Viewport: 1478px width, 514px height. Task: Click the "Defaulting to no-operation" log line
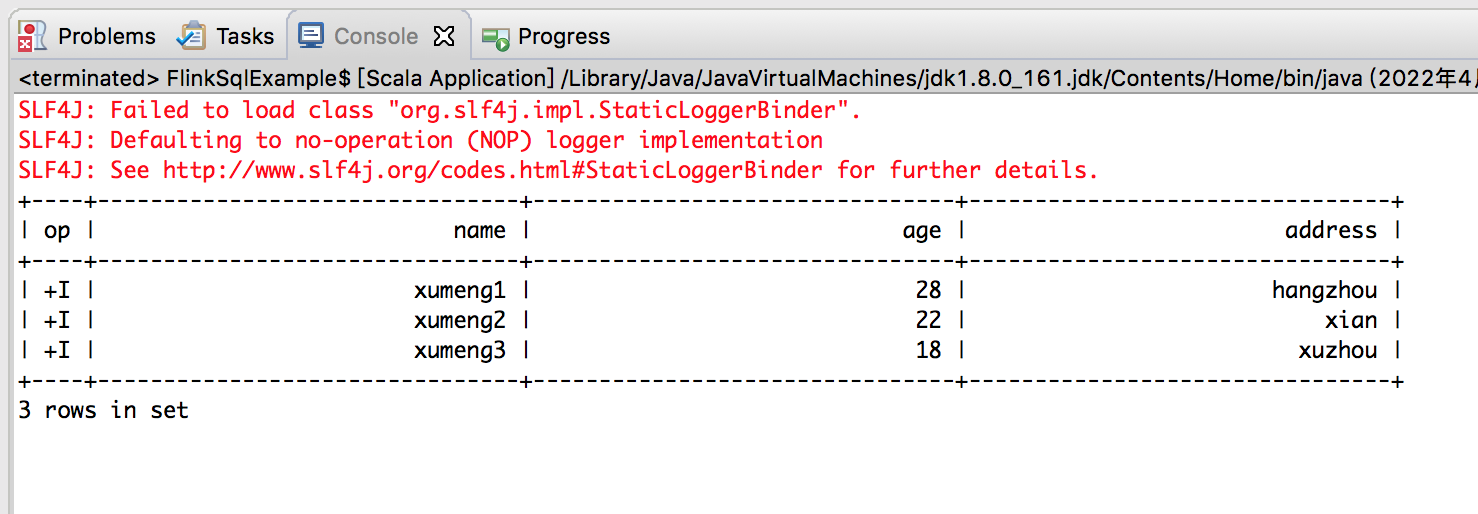(420, 140)
